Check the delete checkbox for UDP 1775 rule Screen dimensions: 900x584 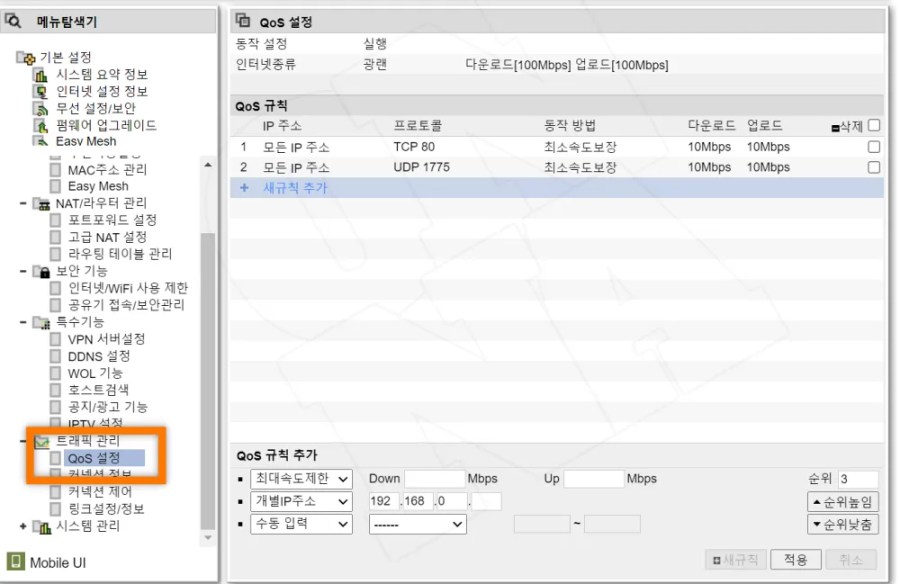(x=875, y=166)
